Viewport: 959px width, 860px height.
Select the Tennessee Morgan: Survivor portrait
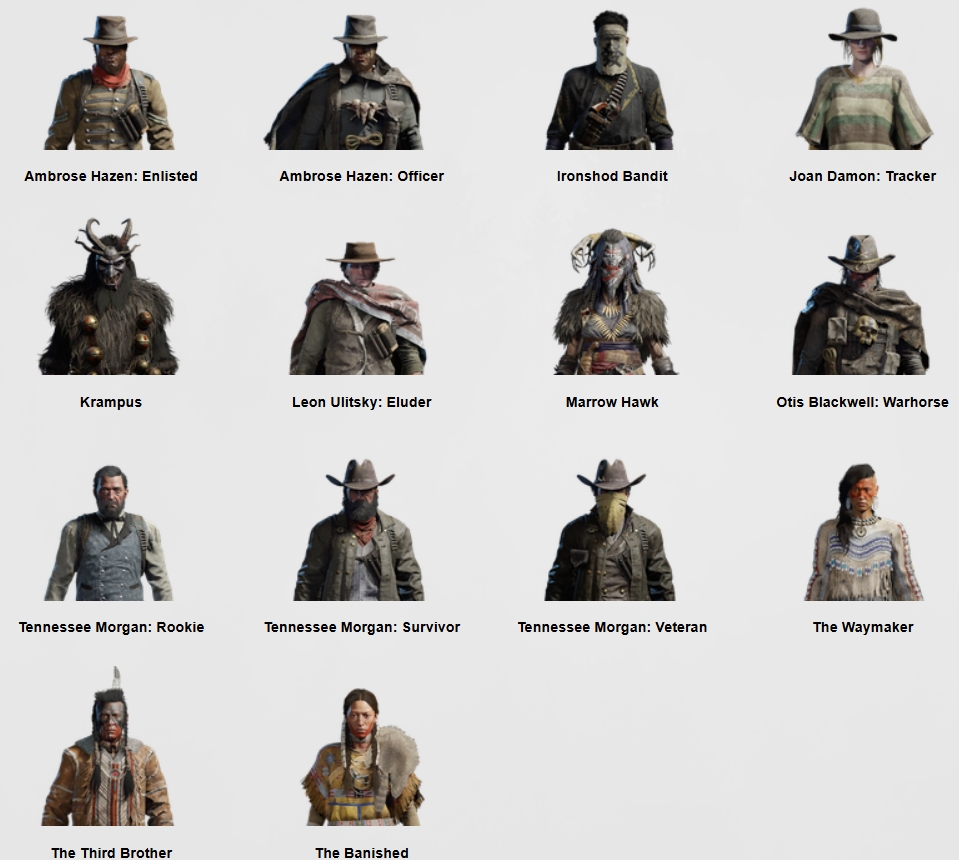point(361,530)
